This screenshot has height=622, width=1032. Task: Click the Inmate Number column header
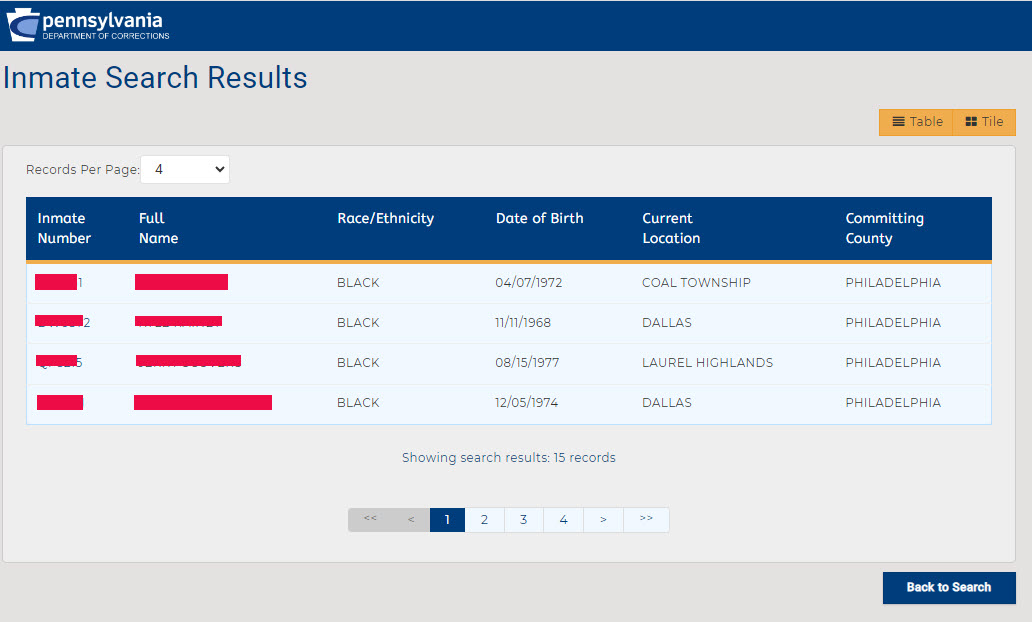64,228
